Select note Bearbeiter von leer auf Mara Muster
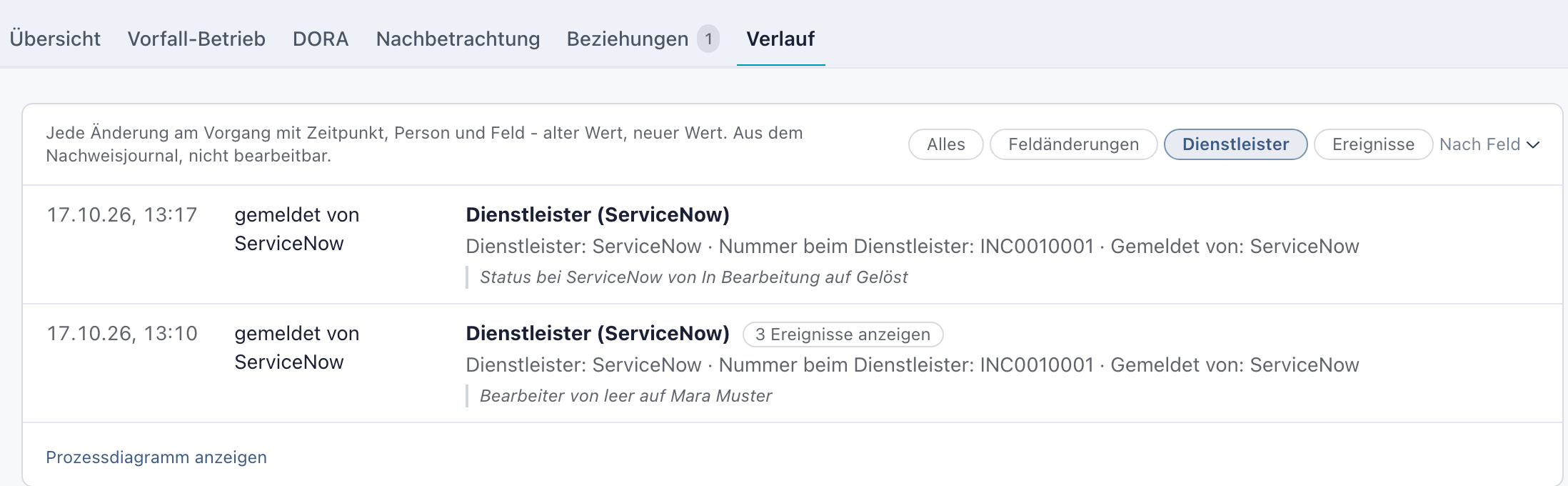The width and height of the screenshot is (1568, 486). [x=625, y=396]
